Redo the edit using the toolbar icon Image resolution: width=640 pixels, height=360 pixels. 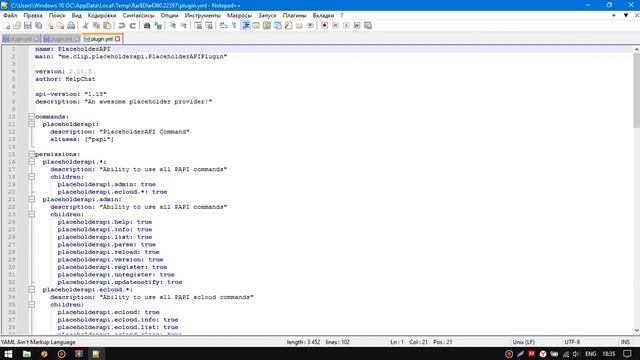pos(132,26)
